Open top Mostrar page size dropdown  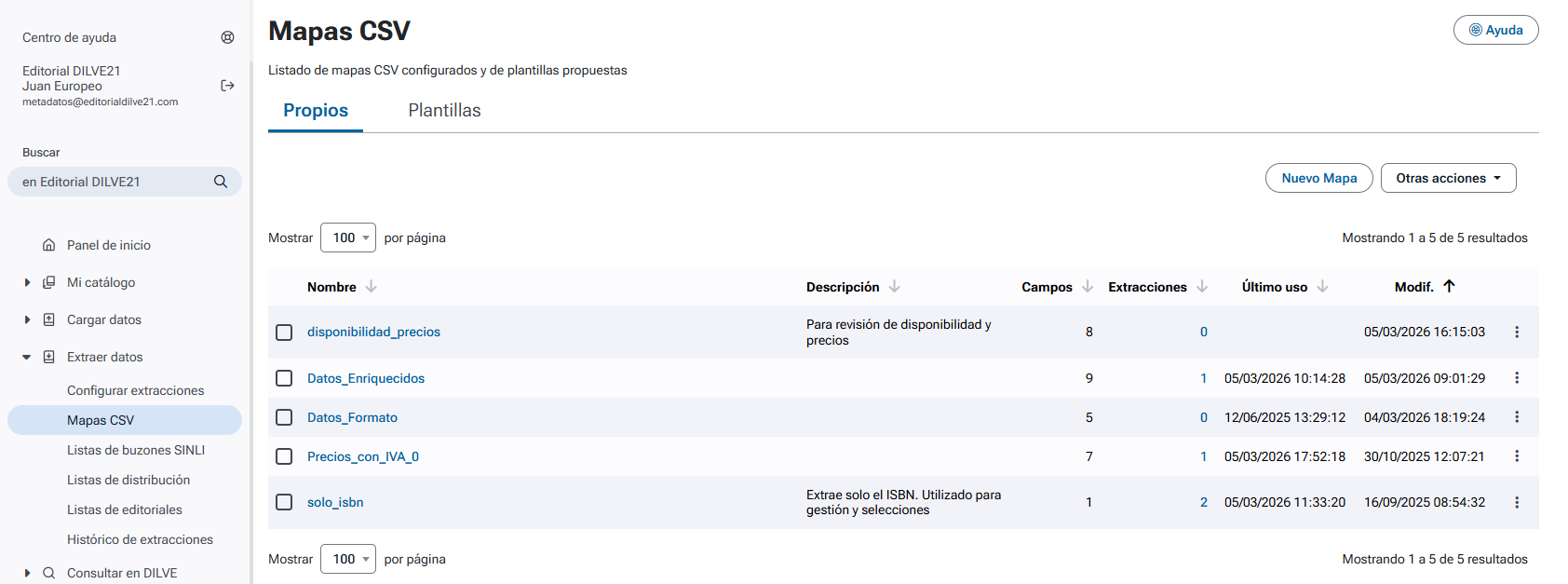(348, 238)
